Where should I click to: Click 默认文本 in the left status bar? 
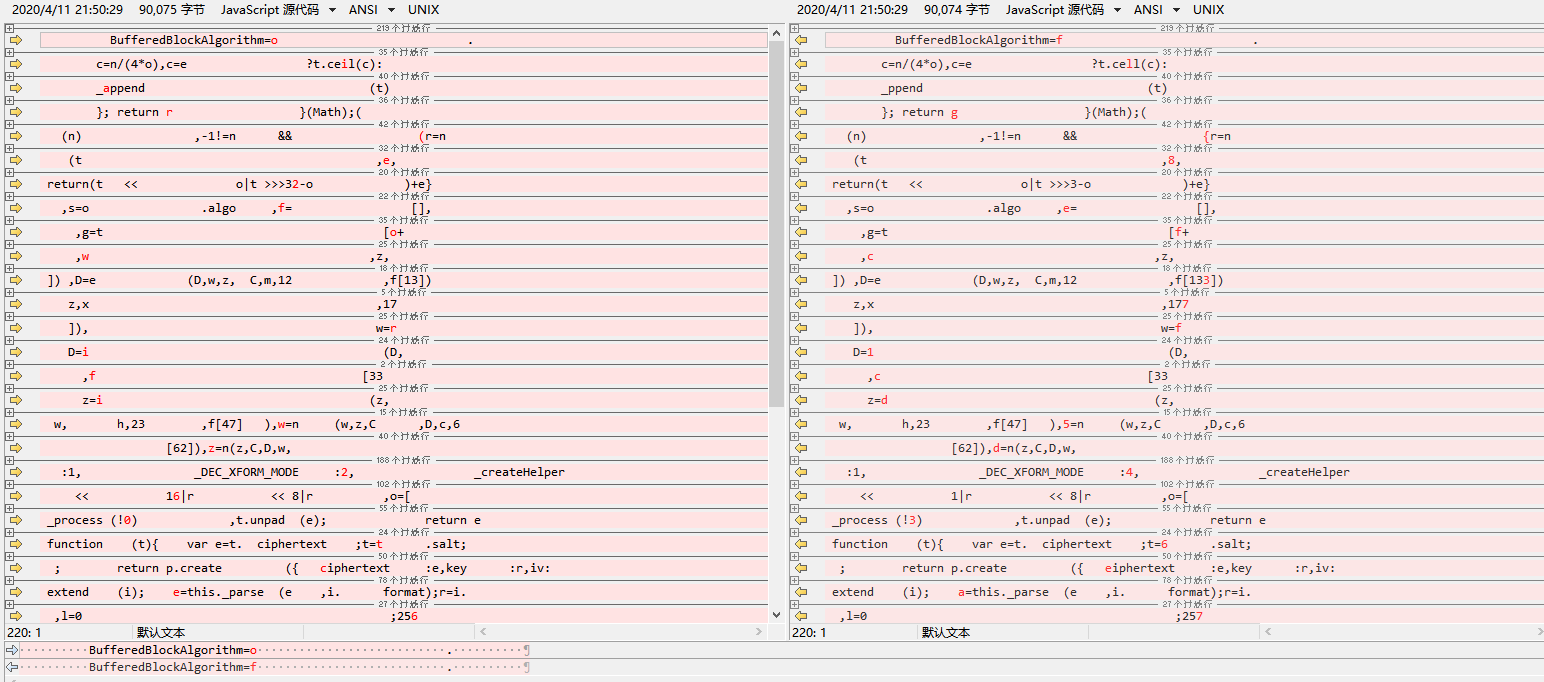(160, 632)
